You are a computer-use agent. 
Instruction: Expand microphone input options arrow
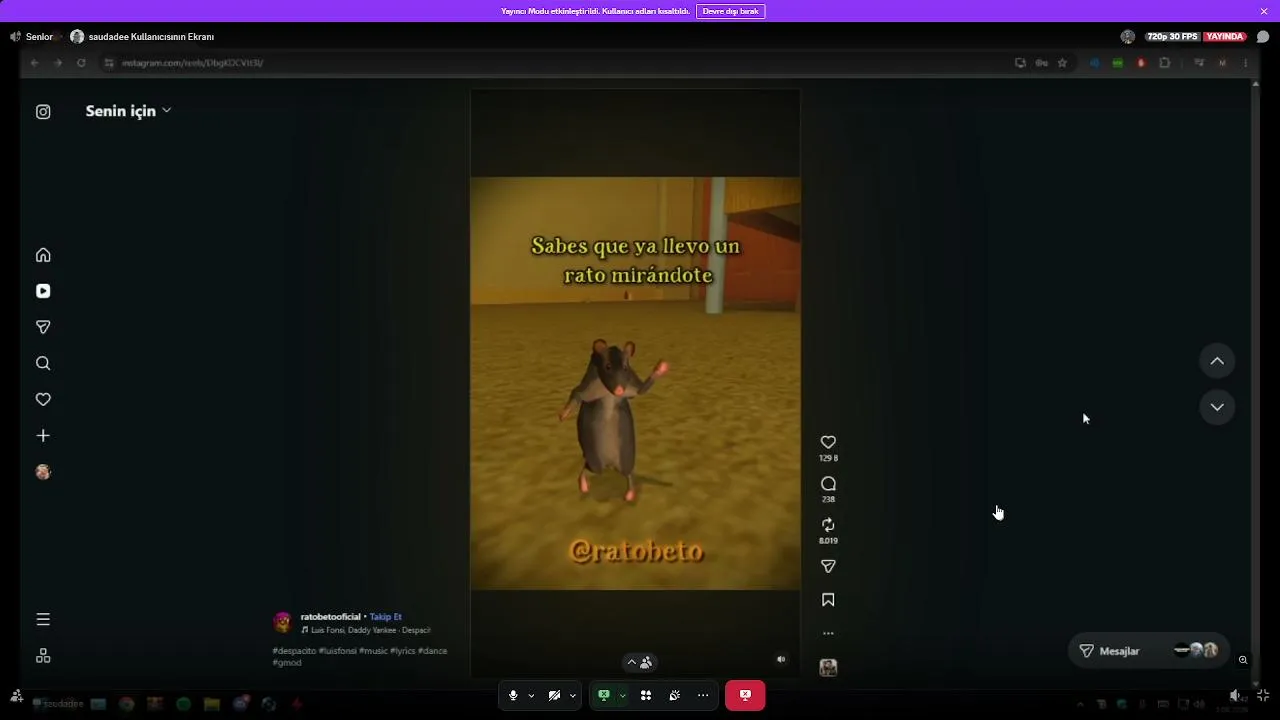click(531, 695)
